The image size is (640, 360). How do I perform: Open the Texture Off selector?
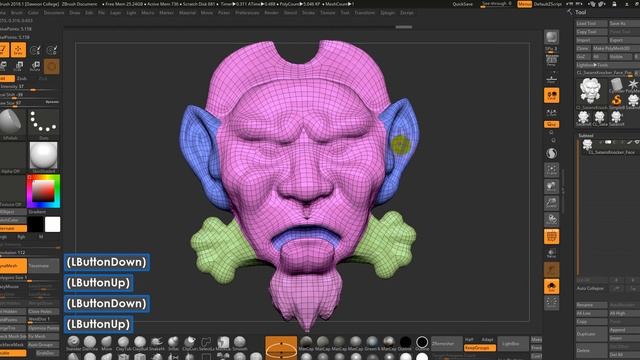coord(12,190)
